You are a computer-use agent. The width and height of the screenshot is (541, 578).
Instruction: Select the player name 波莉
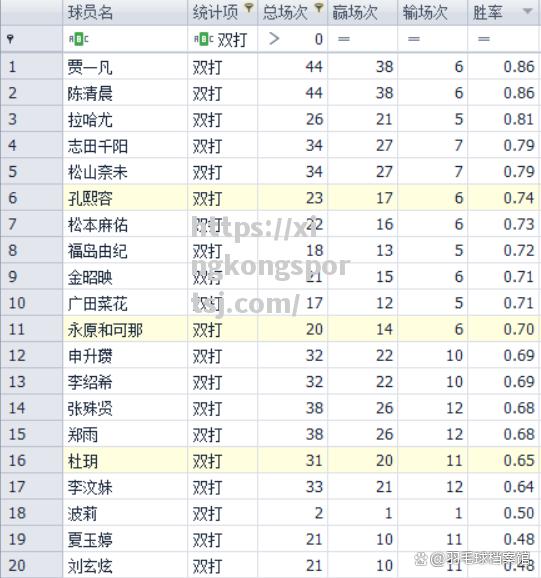tap(83, 513)
